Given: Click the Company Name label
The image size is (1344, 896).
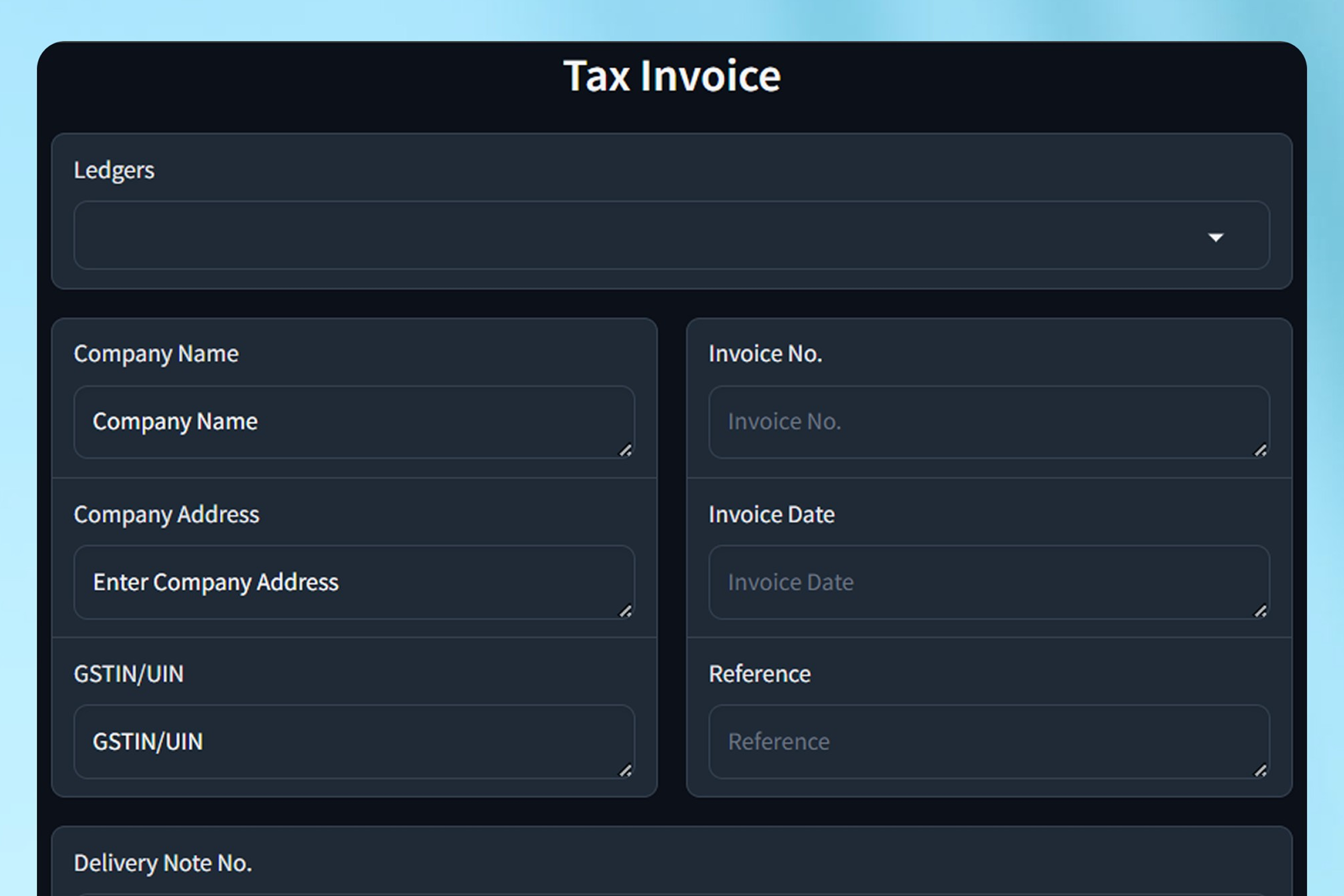Looking at the screenshot, I should click(x=156, y=354).
